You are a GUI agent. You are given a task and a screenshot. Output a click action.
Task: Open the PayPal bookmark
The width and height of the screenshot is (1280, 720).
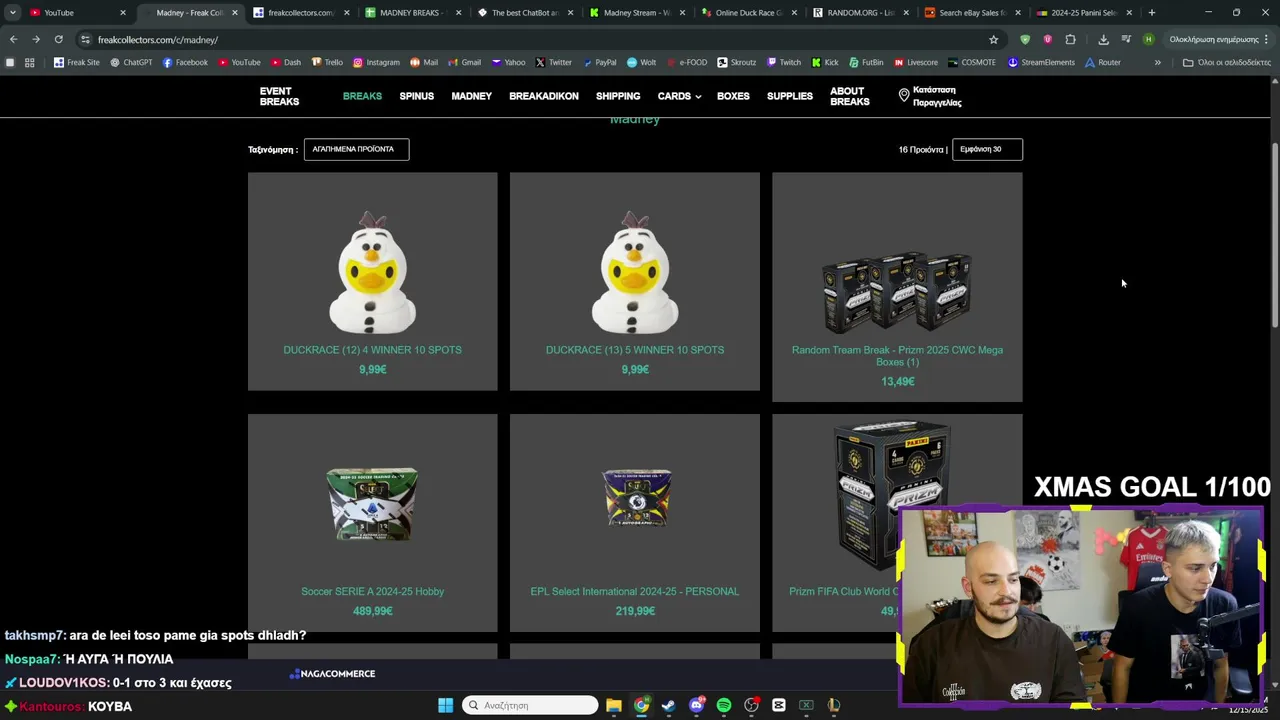[598, 62]
